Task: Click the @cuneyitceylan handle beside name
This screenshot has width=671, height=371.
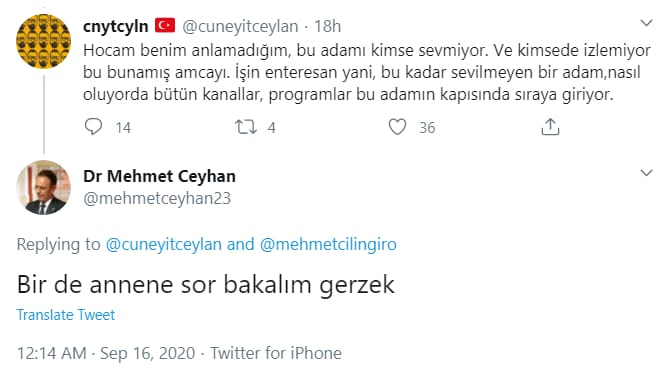Action: click(240, 27)
